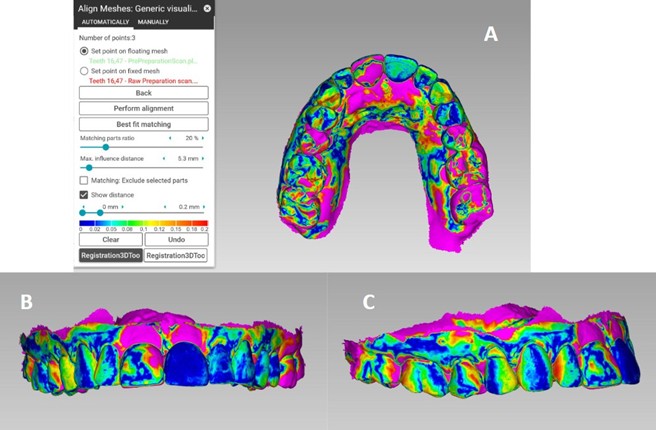
Task: Decrease minimum distance 0 mm left arrow
Action: pyautogui.click(x=83, y=207)
